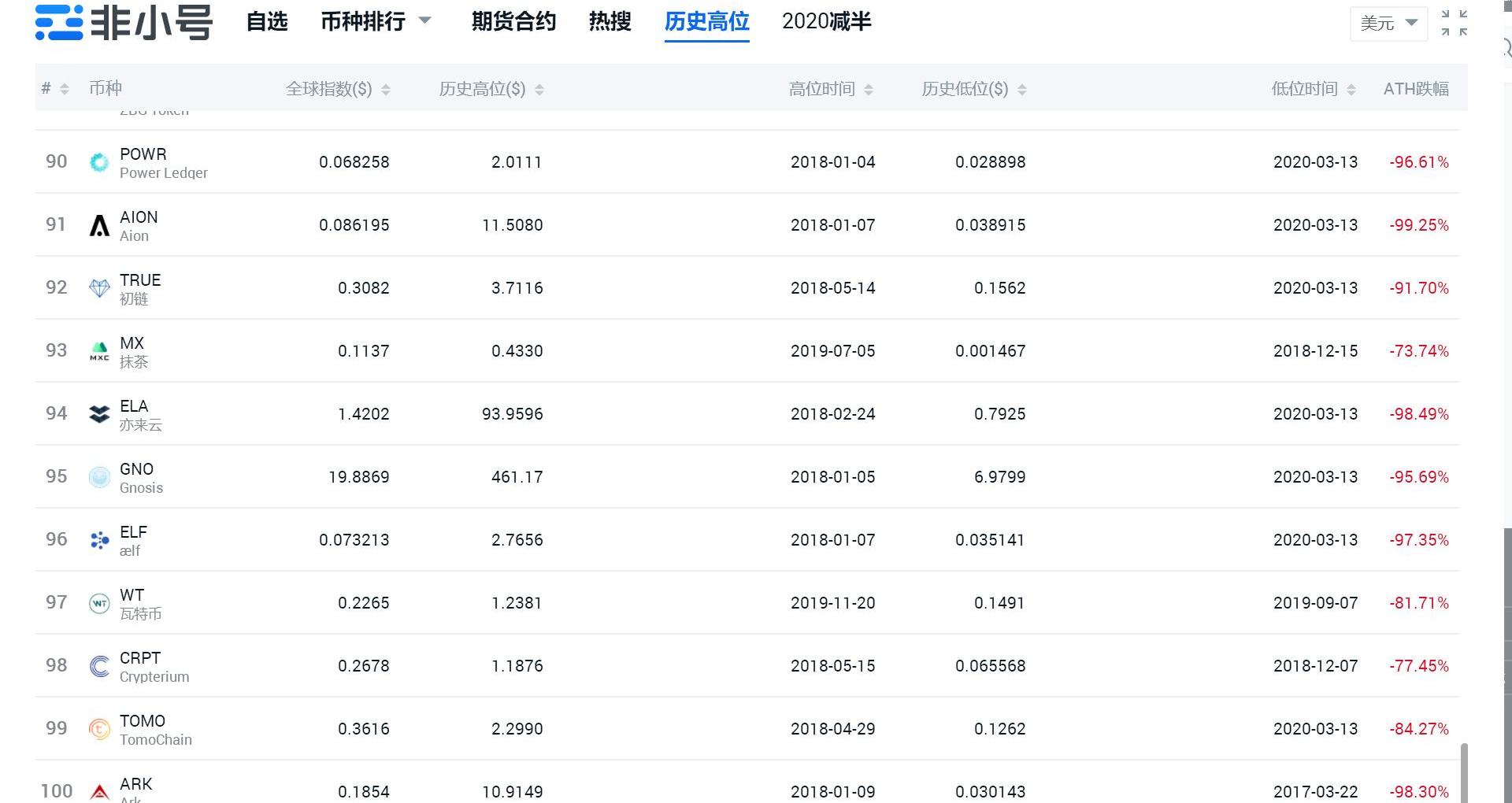1512x803 pixels.
Task: Click the MX MXC coin icon
Action: (99, 351)
